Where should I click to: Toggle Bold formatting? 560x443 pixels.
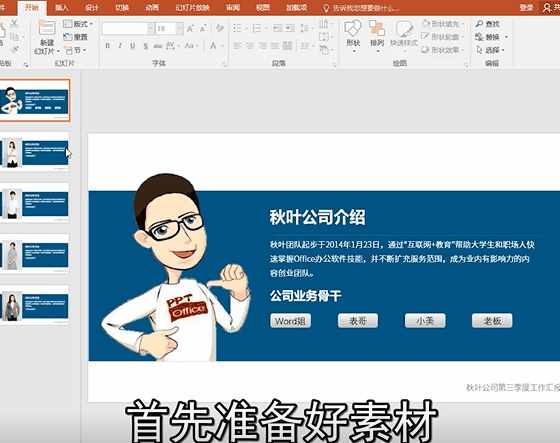[x=108, y=46]
